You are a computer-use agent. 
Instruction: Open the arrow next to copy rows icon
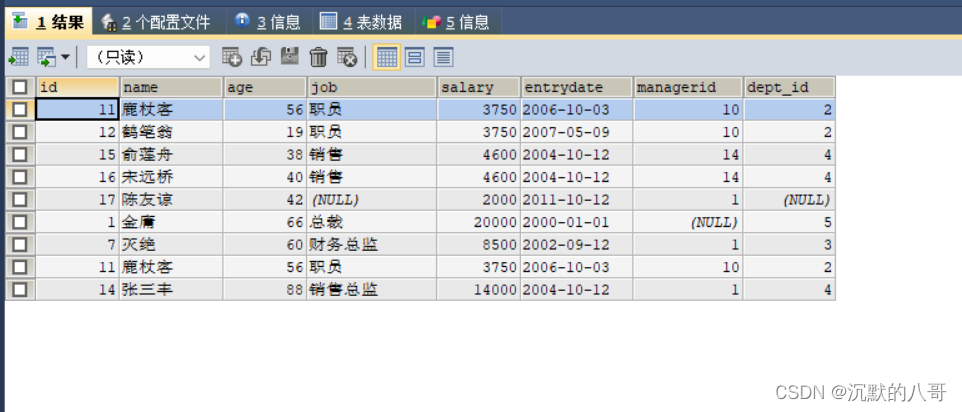(65, 58)
